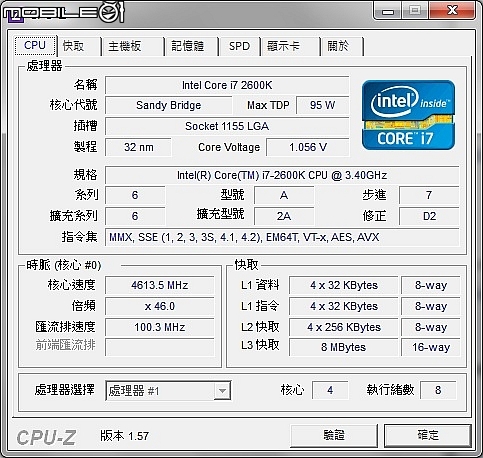Click the Socket 1155 LGA field

coord(227,126)
